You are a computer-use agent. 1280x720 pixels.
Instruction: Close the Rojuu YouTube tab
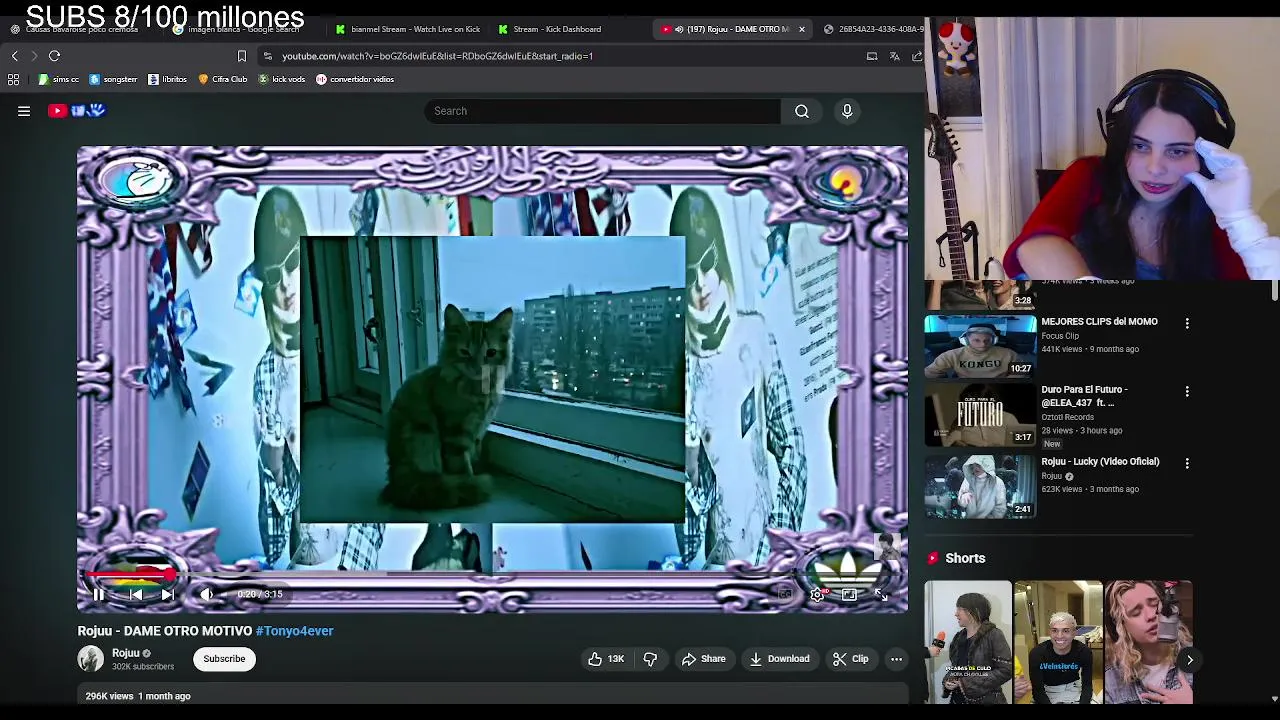pos(801,29)
